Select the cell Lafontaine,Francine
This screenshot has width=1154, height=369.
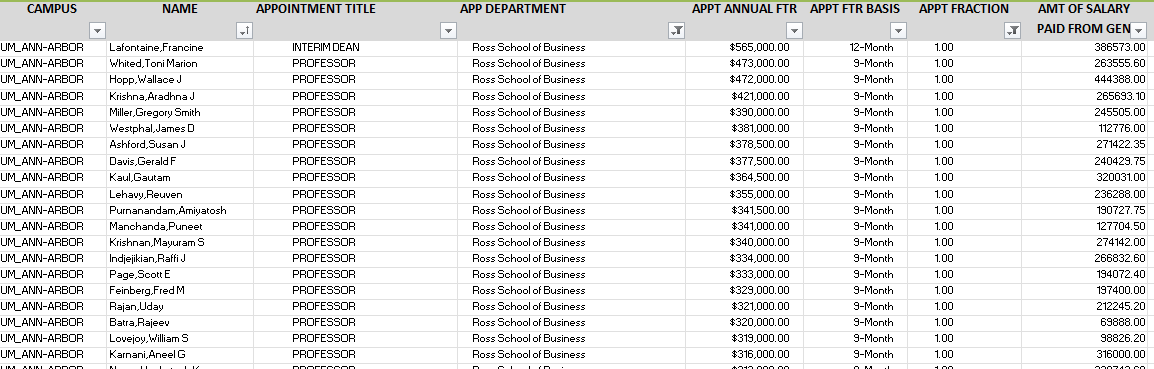pos(180,48)
